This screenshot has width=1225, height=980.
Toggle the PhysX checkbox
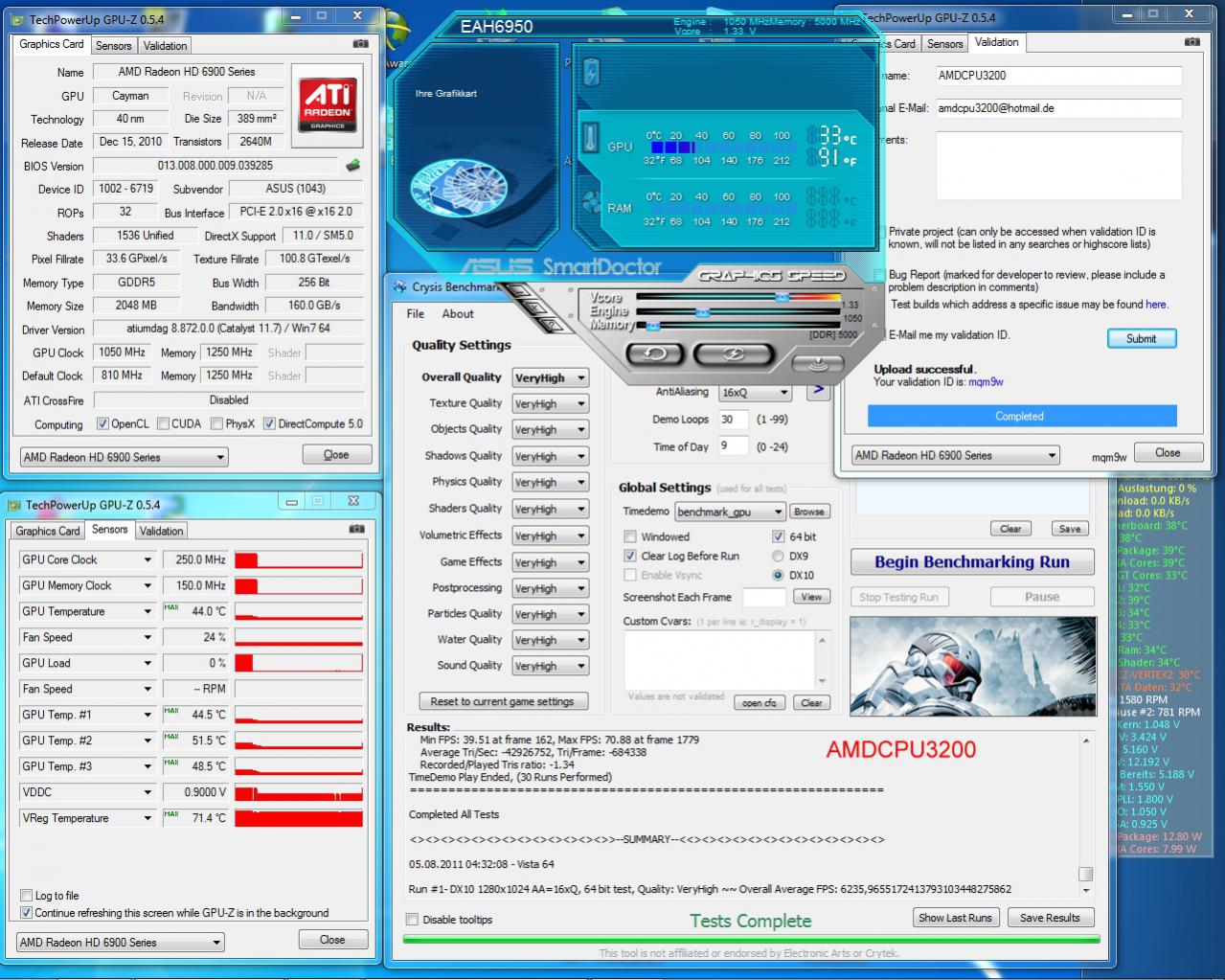pyautogui.click(x=216, y=423)
